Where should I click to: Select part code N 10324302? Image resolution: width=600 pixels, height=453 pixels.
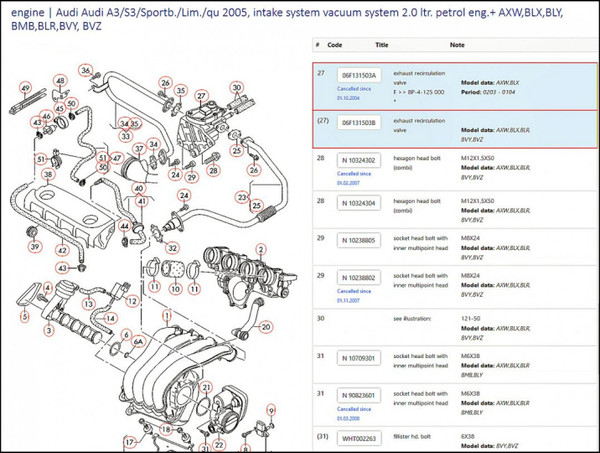358,160
